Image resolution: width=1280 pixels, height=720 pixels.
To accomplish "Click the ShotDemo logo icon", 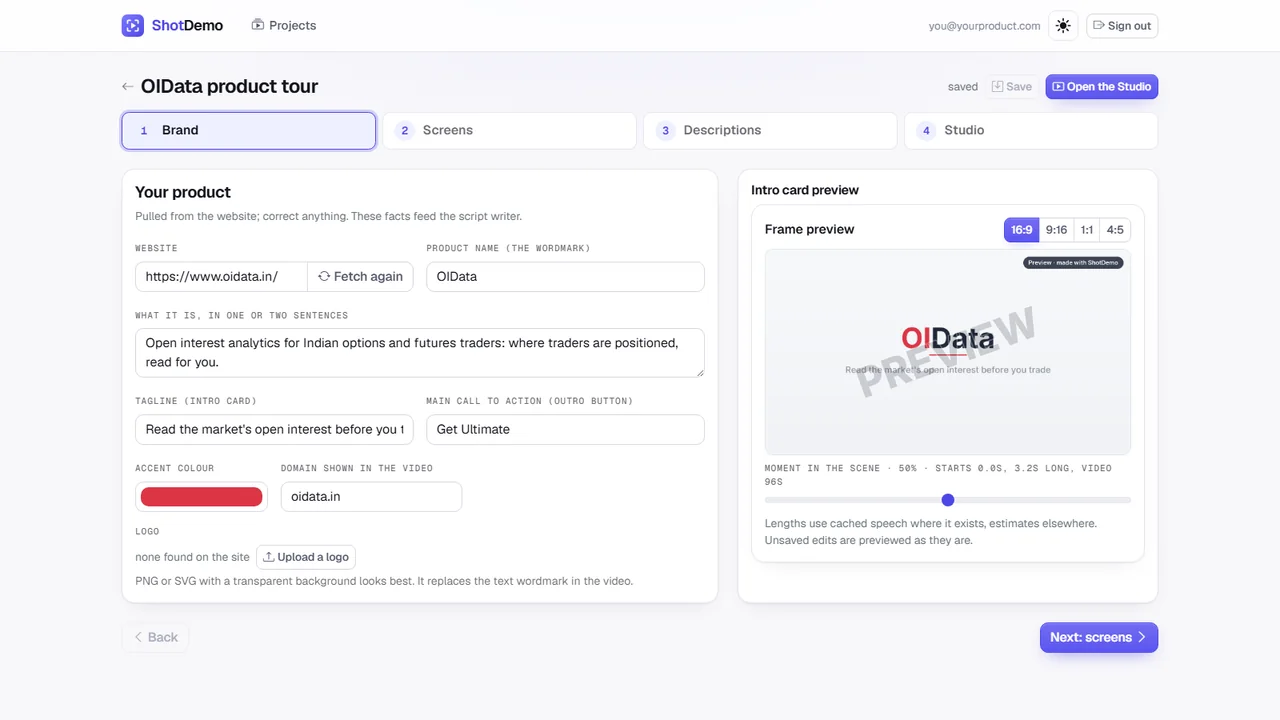I will [x=133, y=26].
